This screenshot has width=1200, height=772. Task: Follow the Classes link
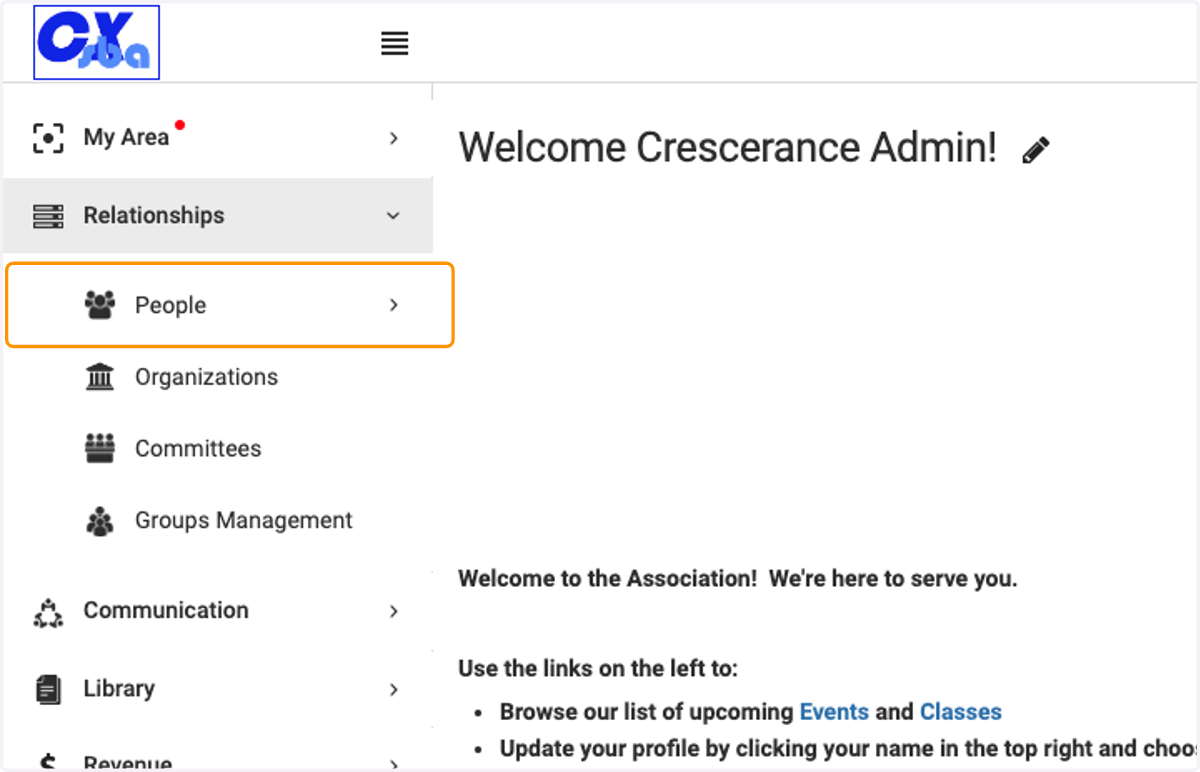[961, 712]
